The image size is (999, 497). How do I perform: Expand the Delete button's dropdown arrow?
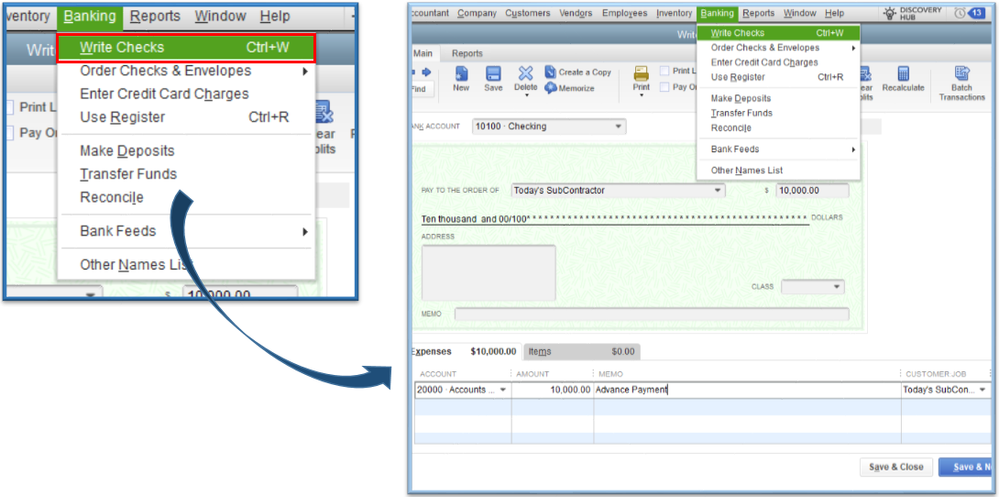coord(526,96)
